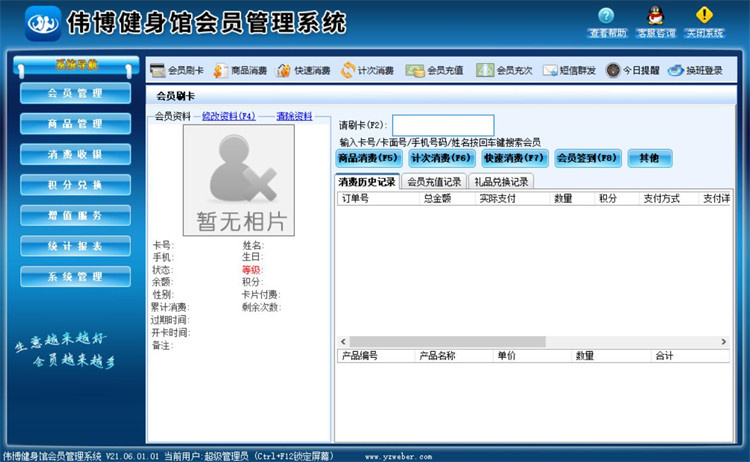Image resolution: width=750 pixels, height=462 pixels.
Task: Open 快速消费 in the toolbar
Action: tap(303, 71)
